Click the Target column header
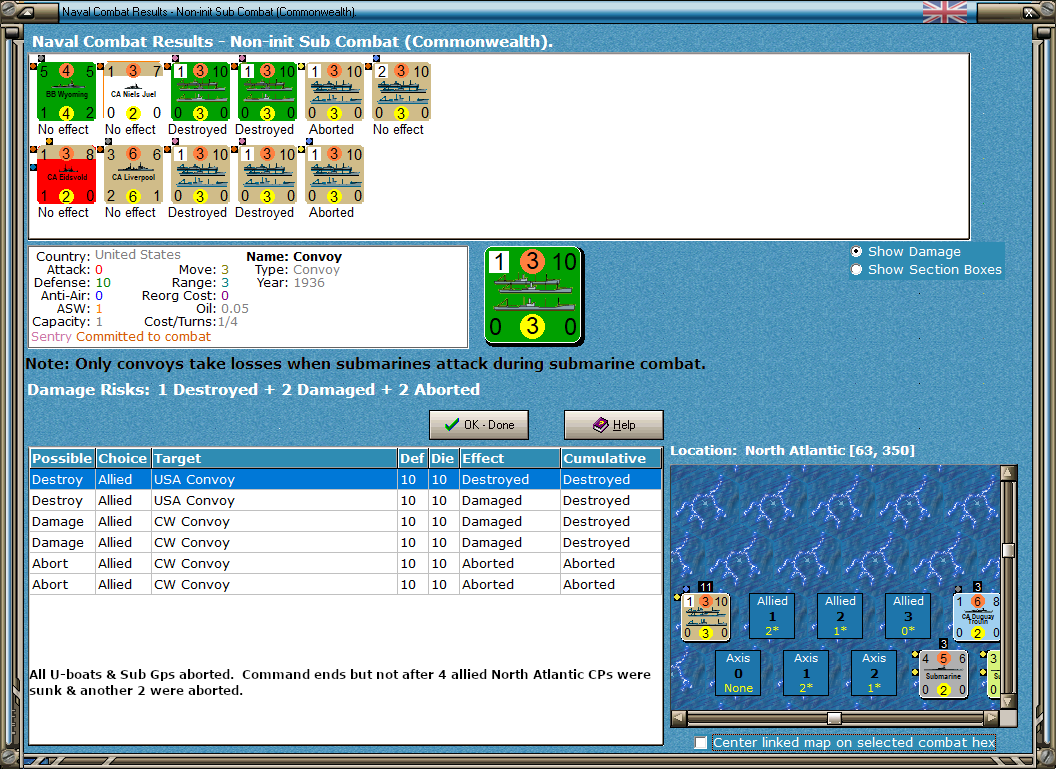 [274, 458]
